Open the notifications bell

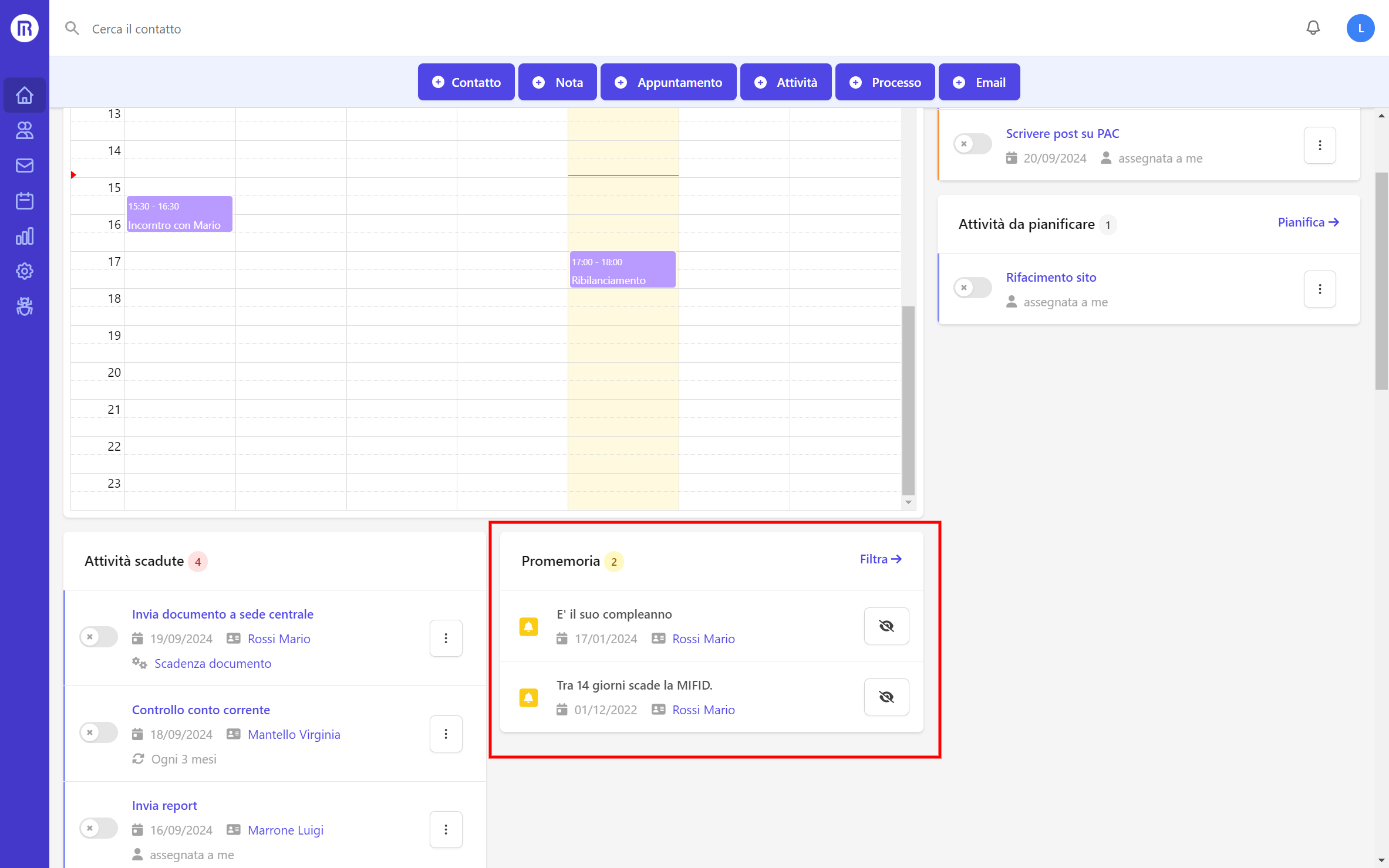[x=1313, y=28]
